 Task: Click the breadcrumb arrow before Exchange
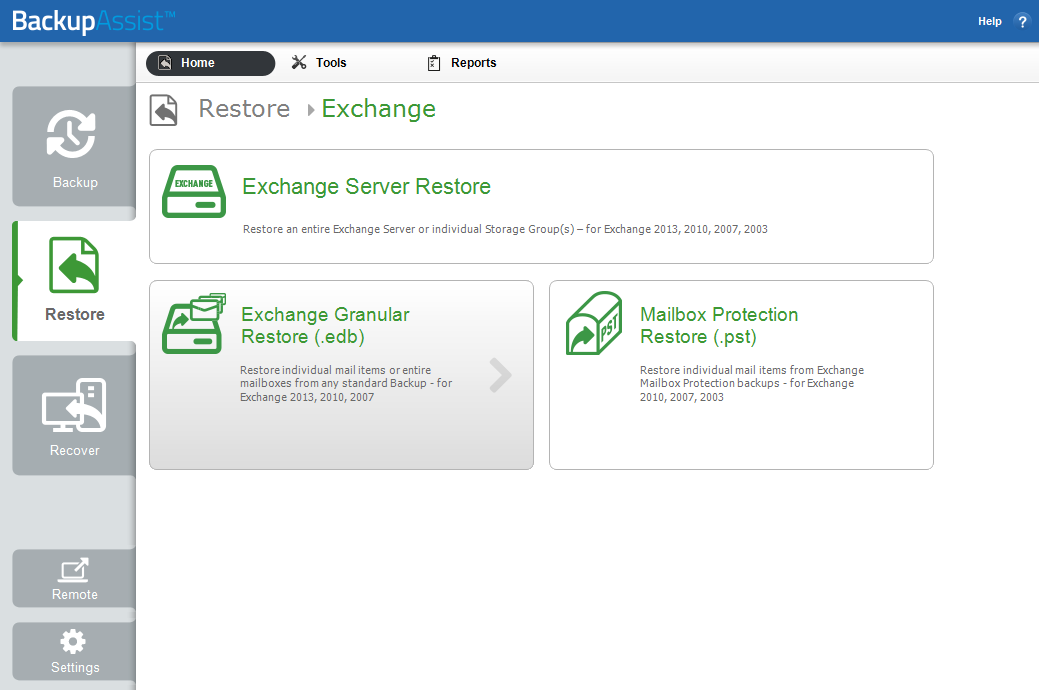tap(310, 110)
